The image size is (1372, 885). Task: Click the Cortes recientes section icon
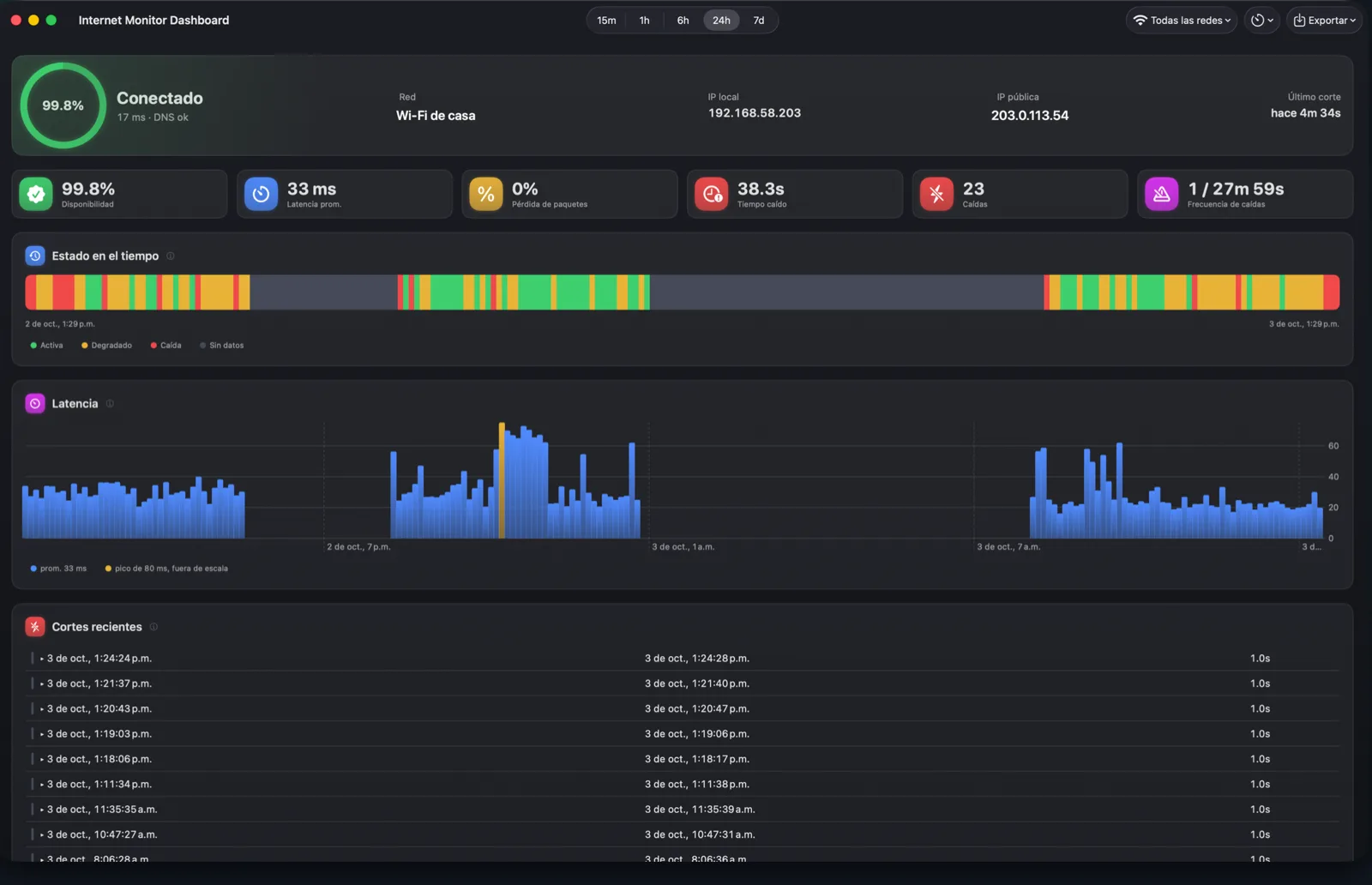(x=35, y=627)
